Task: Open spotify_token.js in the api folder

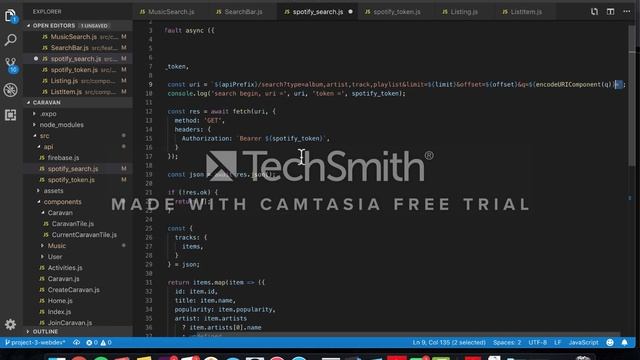Action: [78, 180]
